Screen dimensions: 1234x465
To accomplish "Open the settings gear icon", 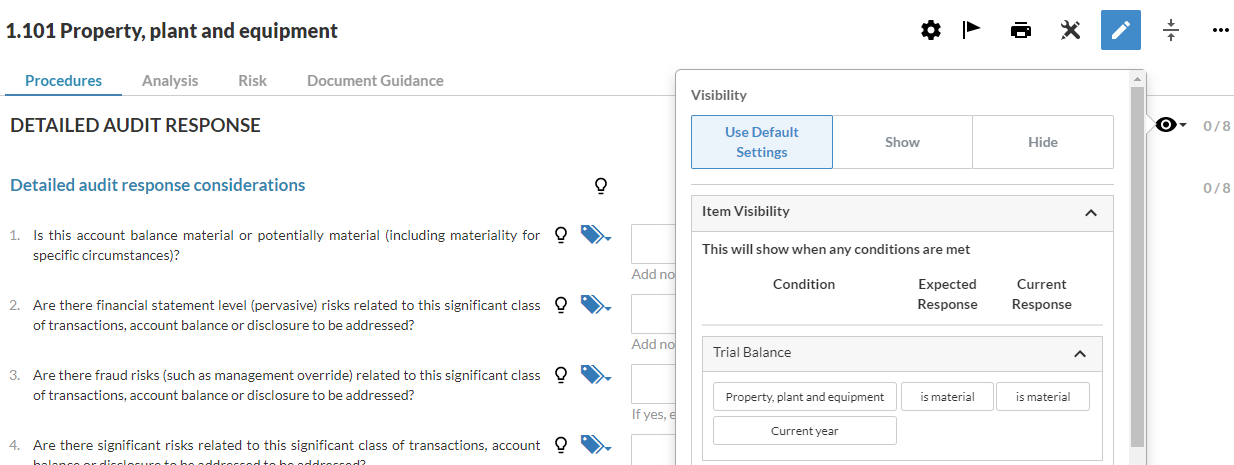I will 930,31.
